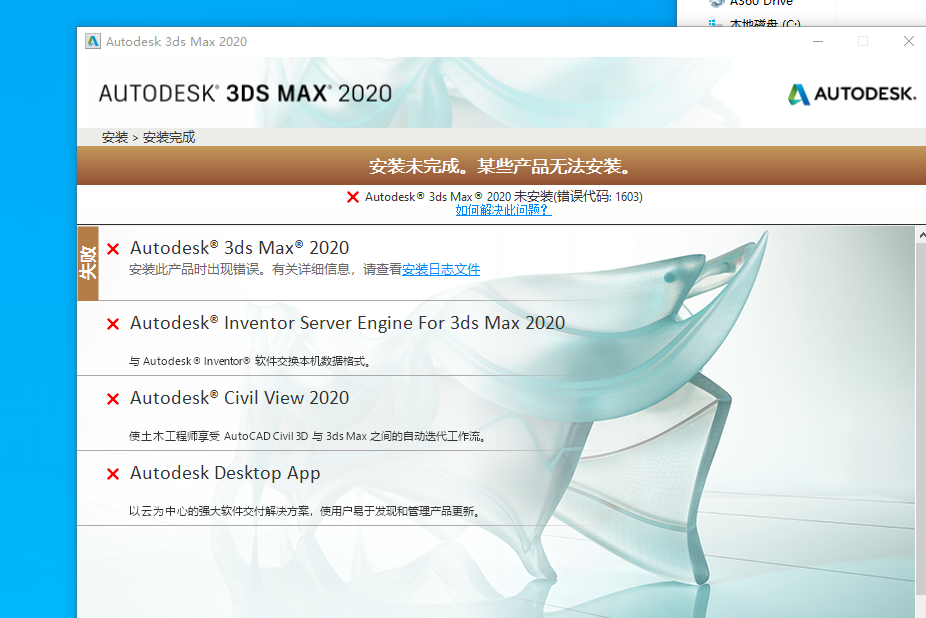Click the A360 Drive cloud icon

(716, 4)
